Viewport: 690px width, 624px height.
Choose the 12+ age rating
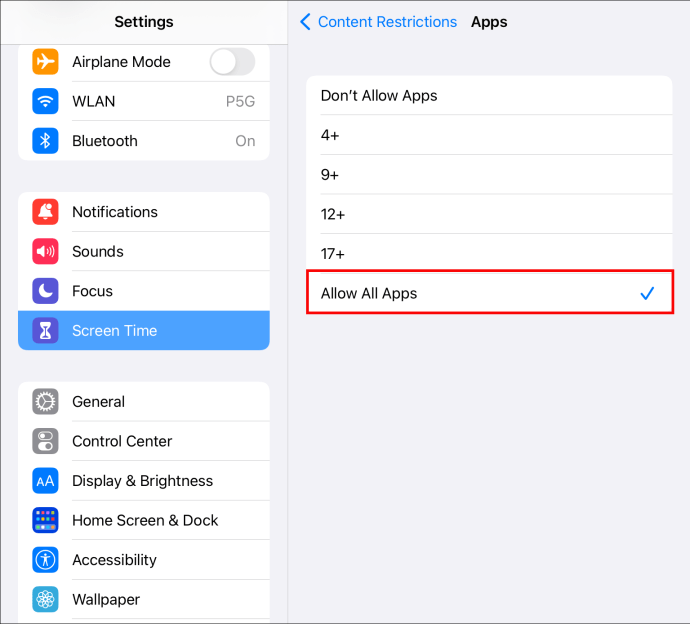coord(488,214)
